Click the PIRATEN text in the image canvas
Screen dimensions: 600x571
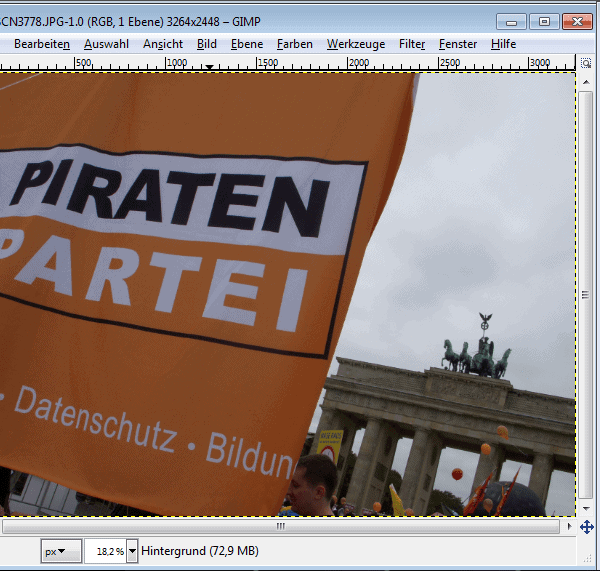pos(170,196)
